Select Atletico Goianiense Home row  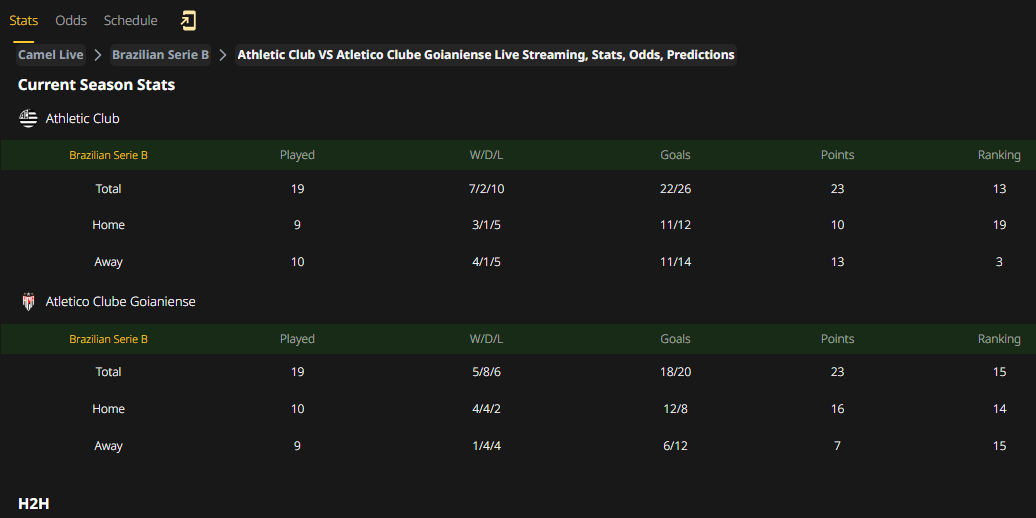point(518,409)
